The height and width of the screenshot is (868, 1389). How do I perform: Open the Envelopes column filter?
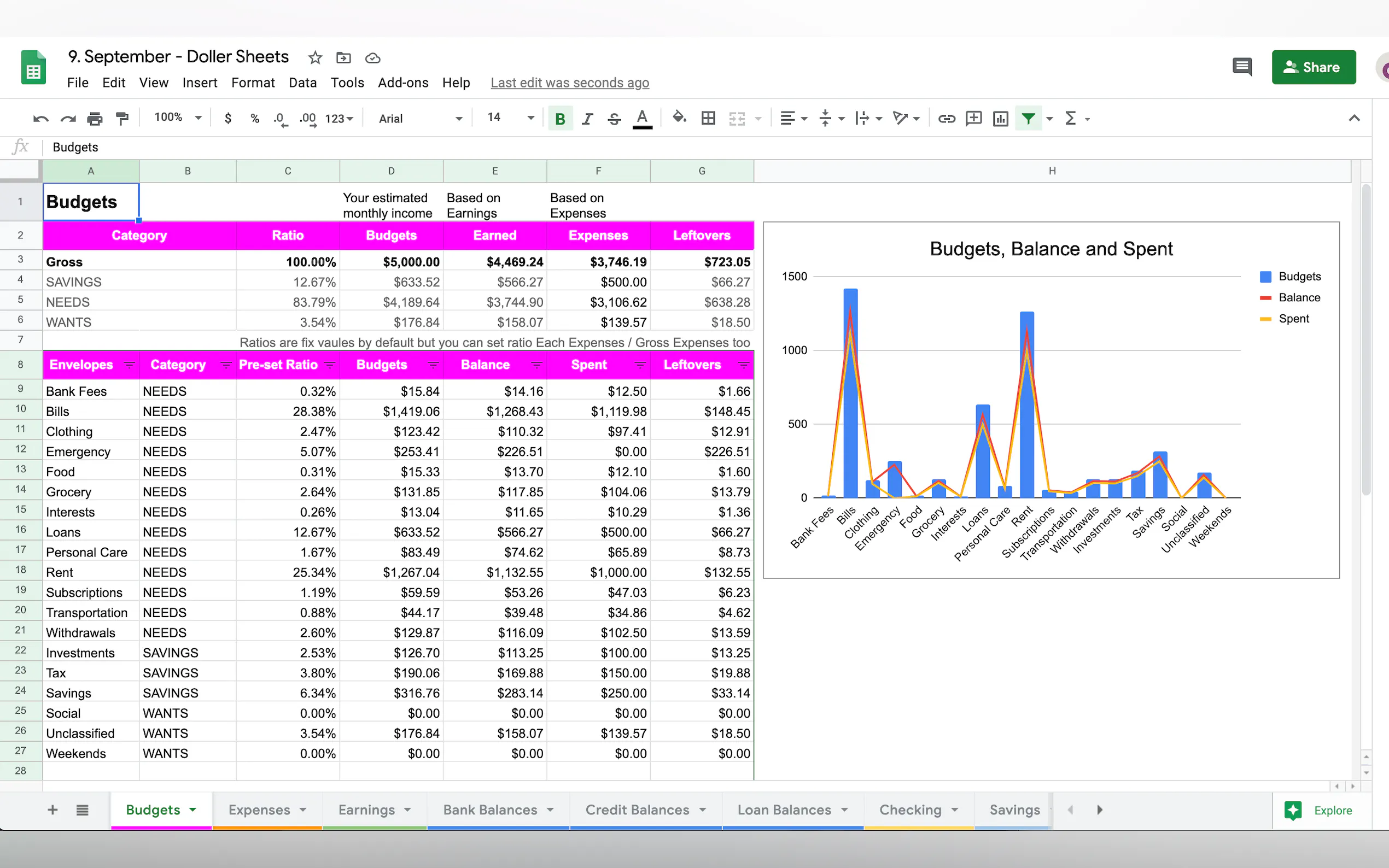click(x=129, y=365)
